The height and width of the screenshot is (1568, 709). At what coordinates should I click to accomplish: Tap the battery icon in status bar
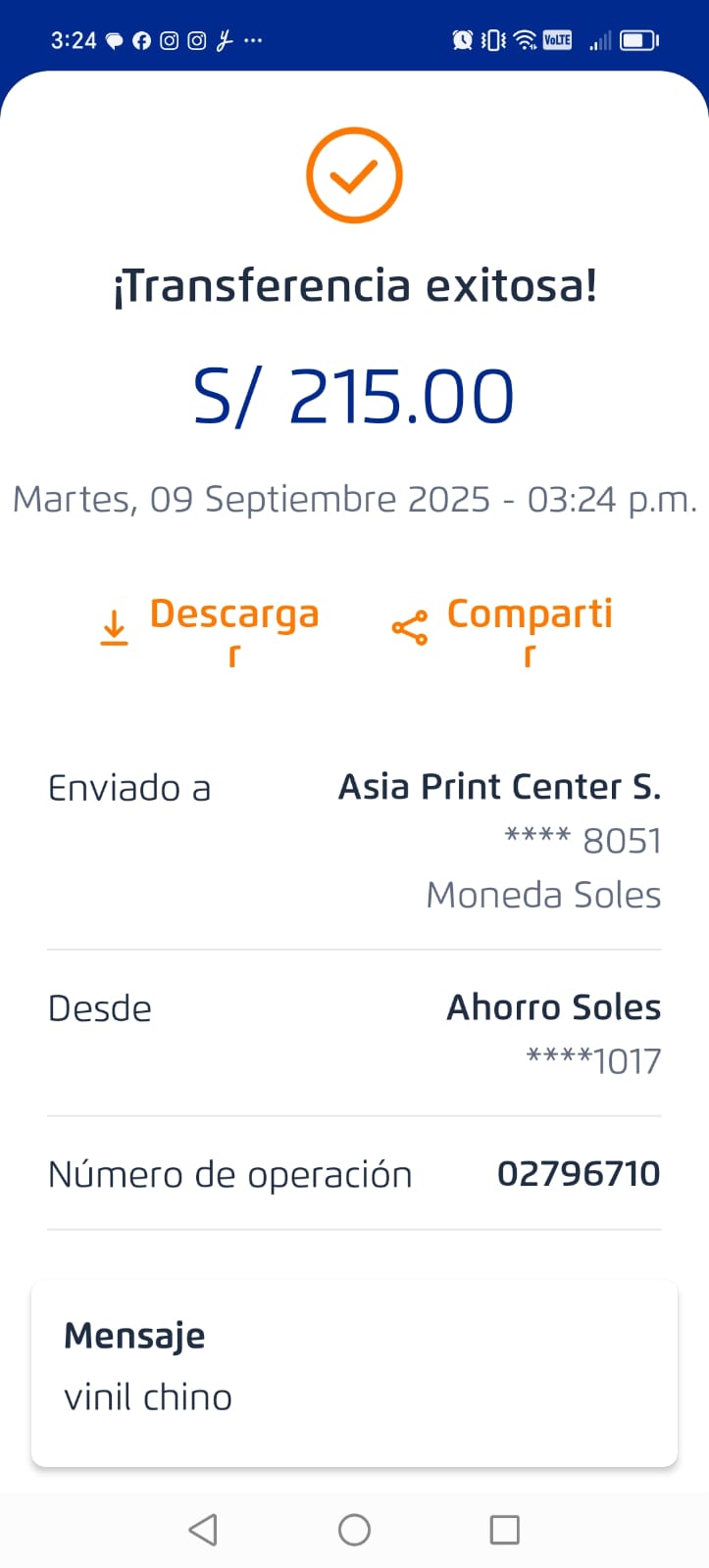pyautogui.click(x=638, y=40)
